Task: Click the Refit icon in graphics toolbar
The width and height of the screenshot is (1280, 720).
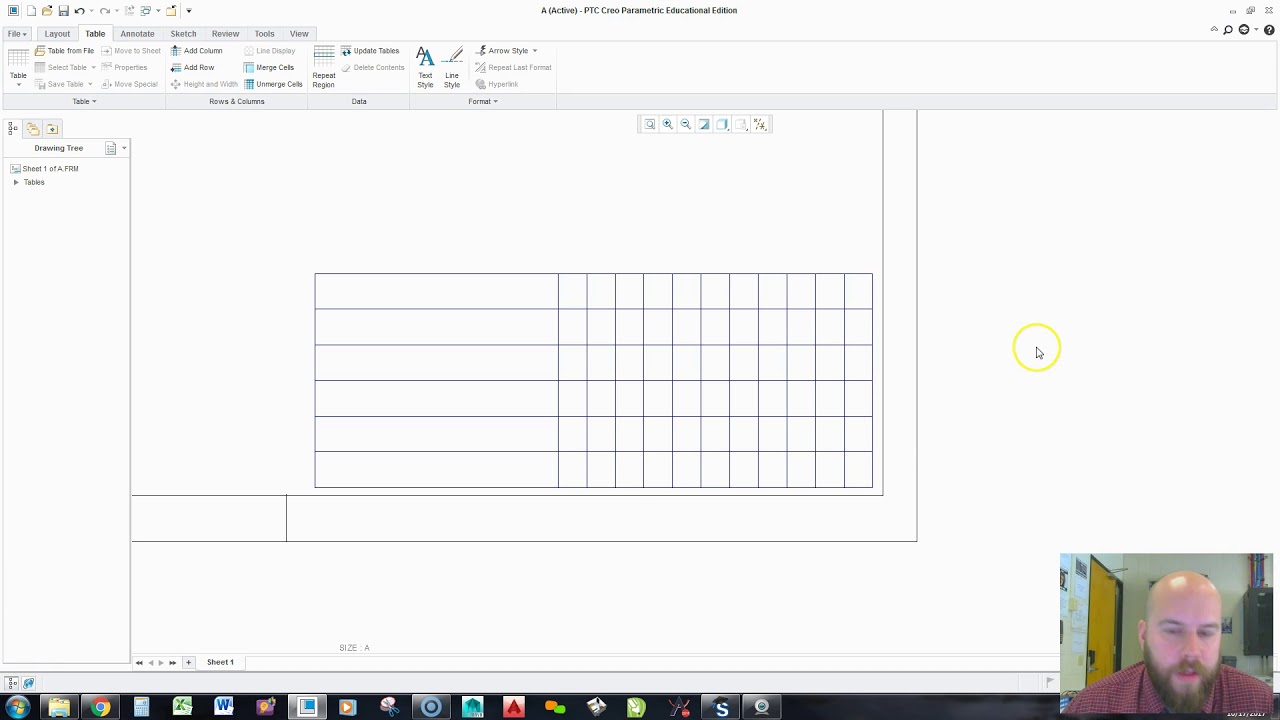Action: (650, 124)
